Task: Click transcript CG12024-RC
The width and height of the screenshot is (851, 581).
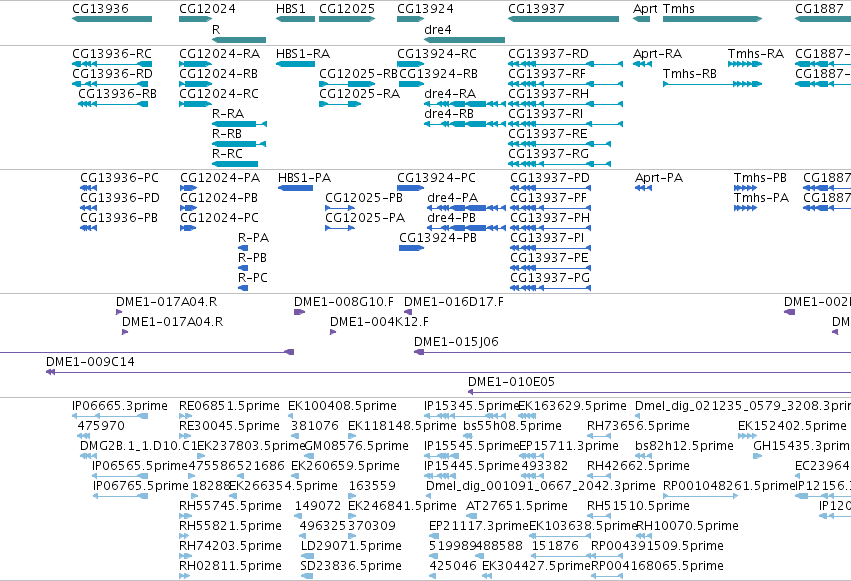Action: point(195,104)
